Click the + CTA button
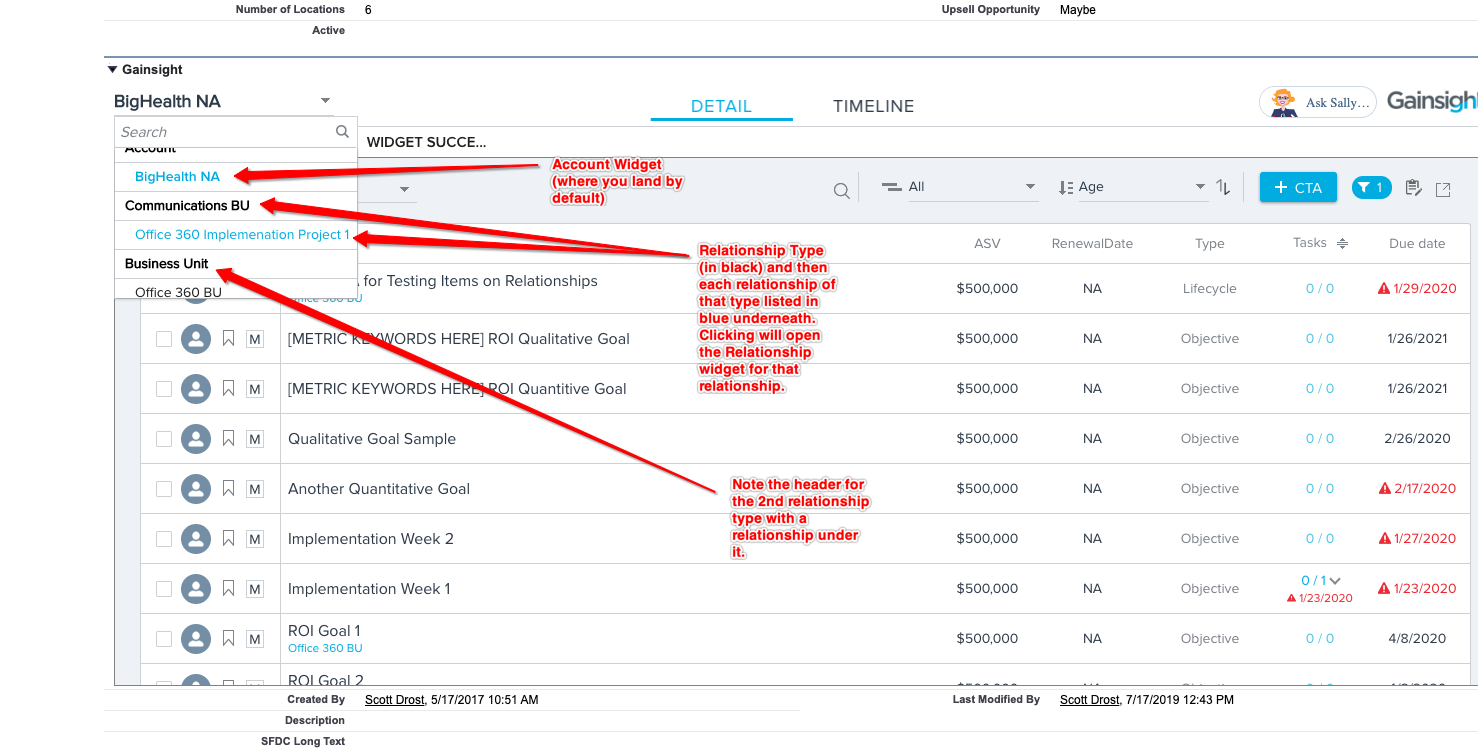Viewport: 1478px width, 750px height. tap(1298, 187)
